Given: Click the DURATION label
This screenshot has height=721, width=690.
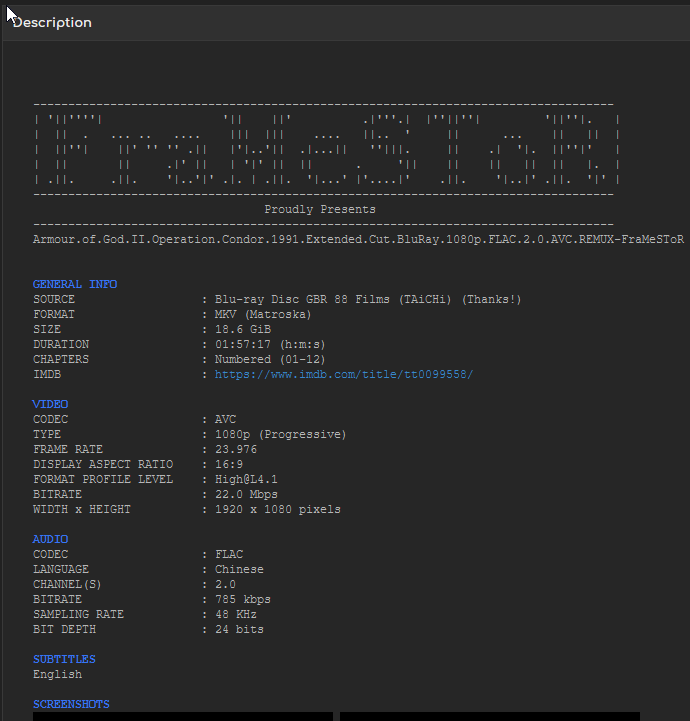Looking at the screenshot, I should (61, 344).
